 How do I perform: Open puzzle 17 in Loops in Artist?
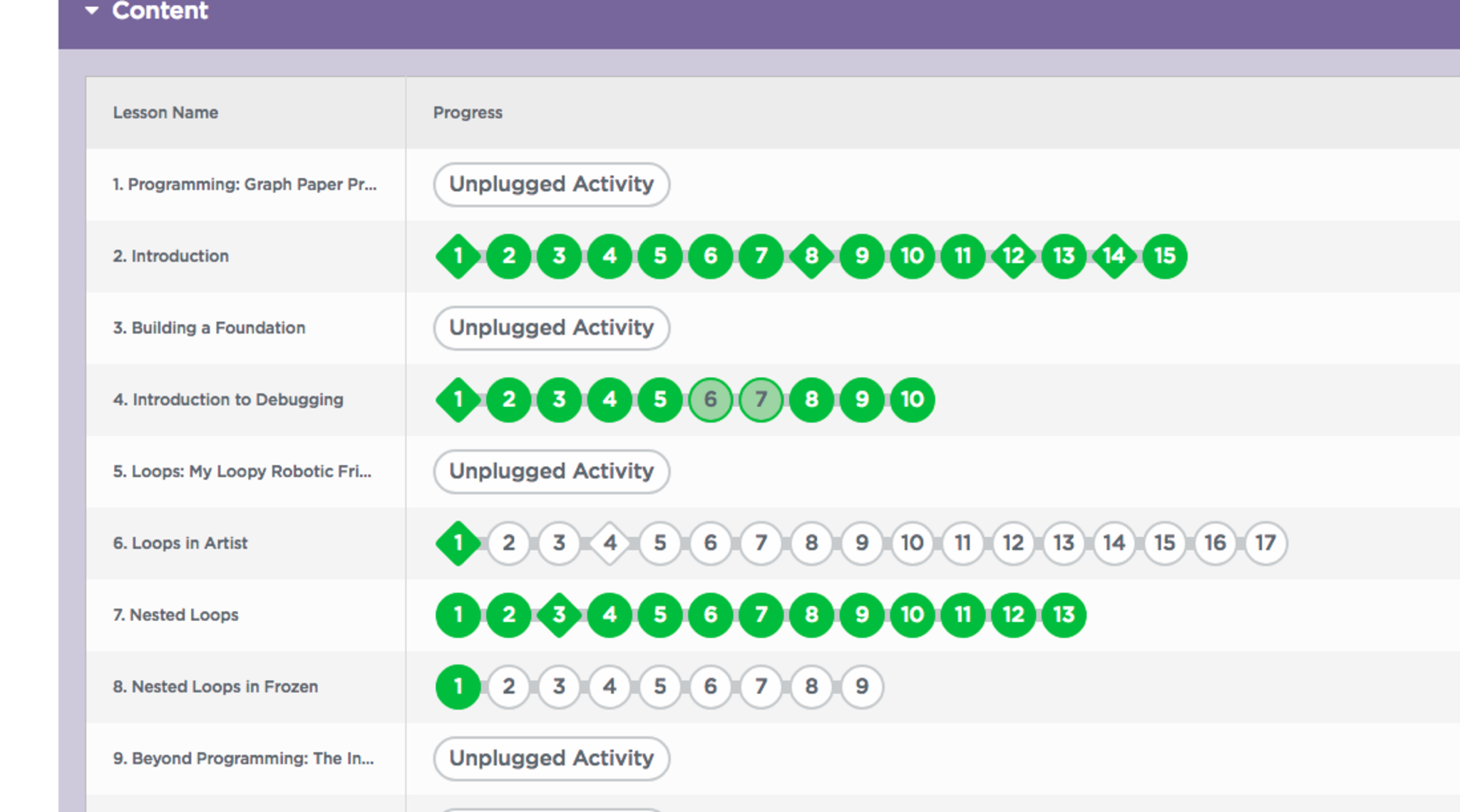click(1265, 543)
